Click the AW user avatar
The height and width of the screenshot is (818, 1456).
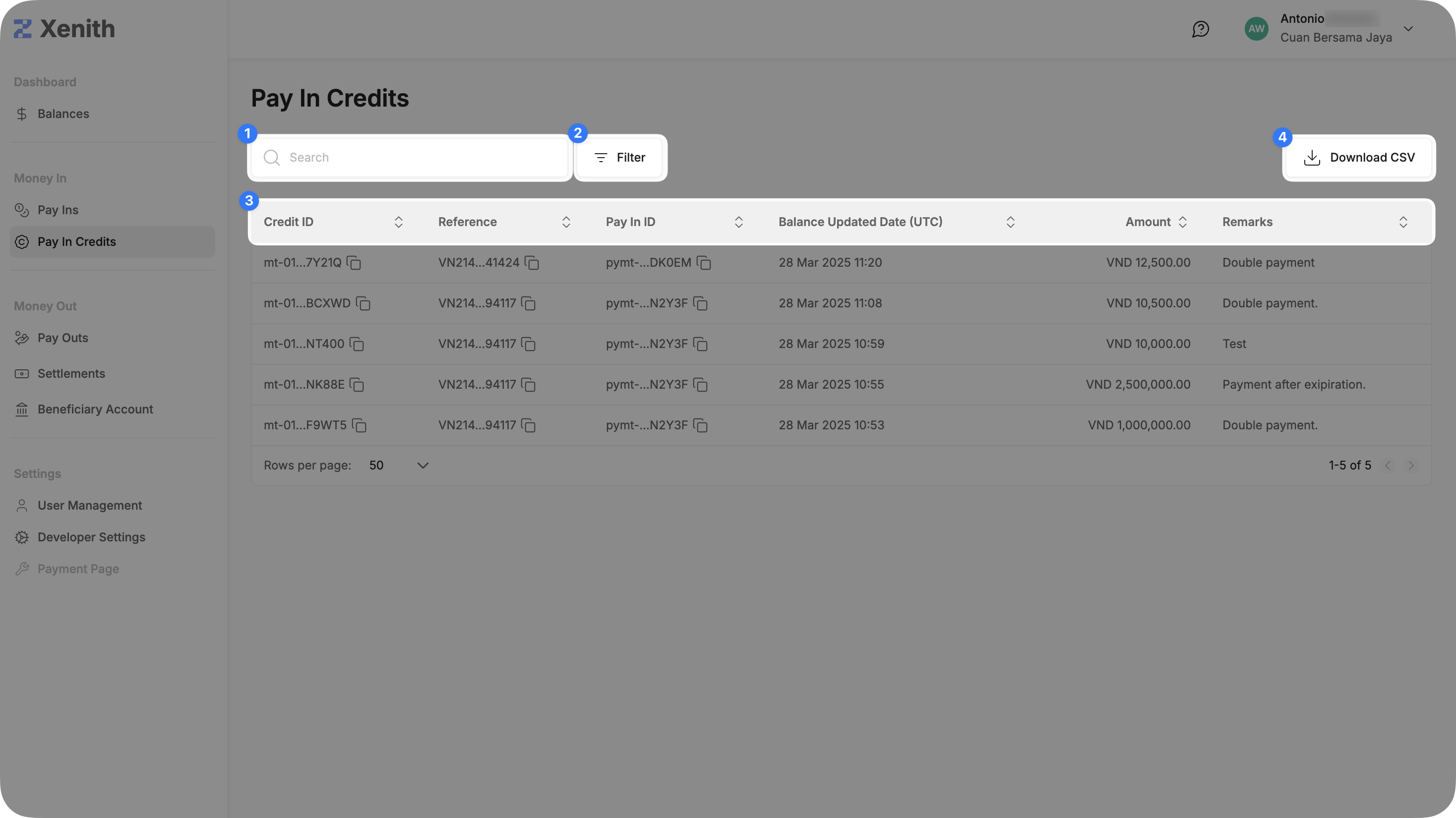pos(1256,29)
